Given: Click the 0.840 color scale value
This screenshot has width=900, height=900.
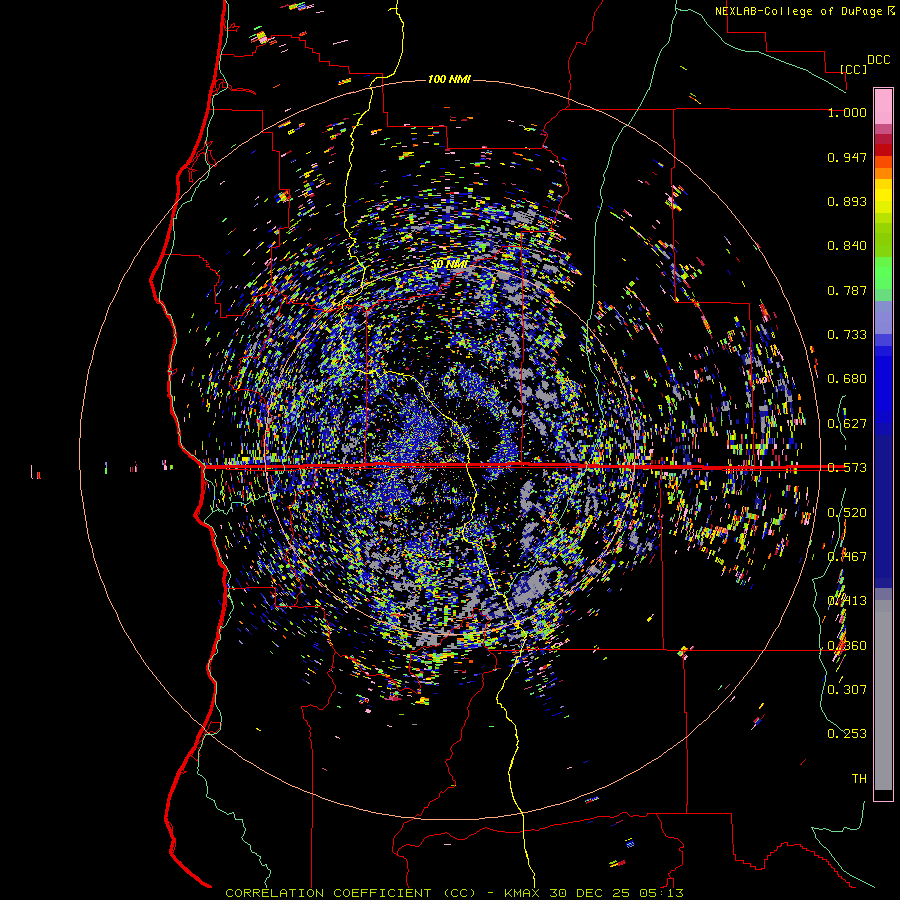Looking at the screenshot, I should 847,246.
